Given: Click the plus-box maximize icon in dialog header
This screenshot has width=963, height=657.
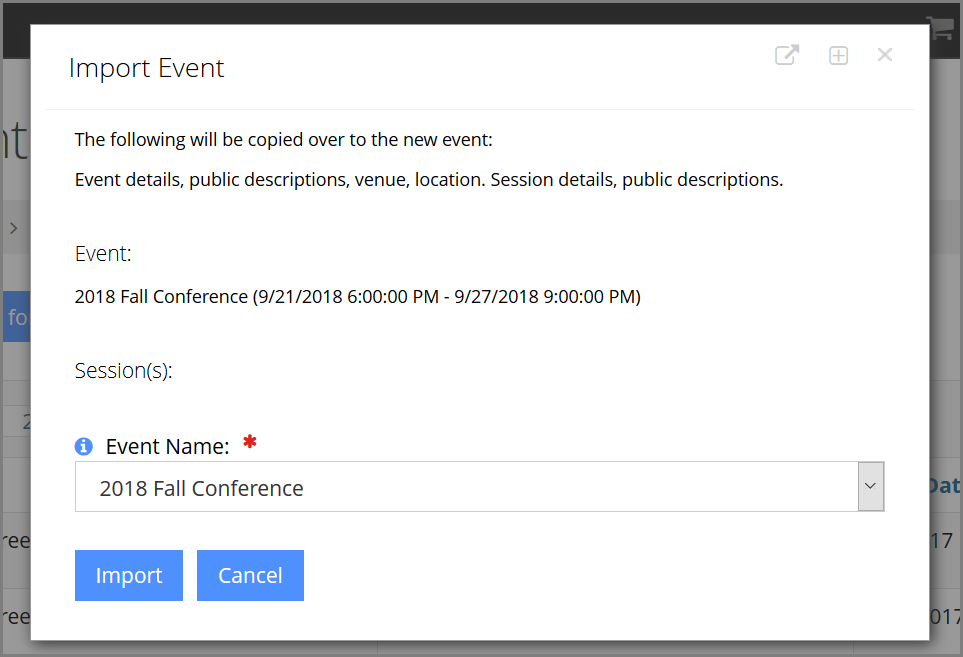Looking at the screenshot, I should [x=838, y=56].
